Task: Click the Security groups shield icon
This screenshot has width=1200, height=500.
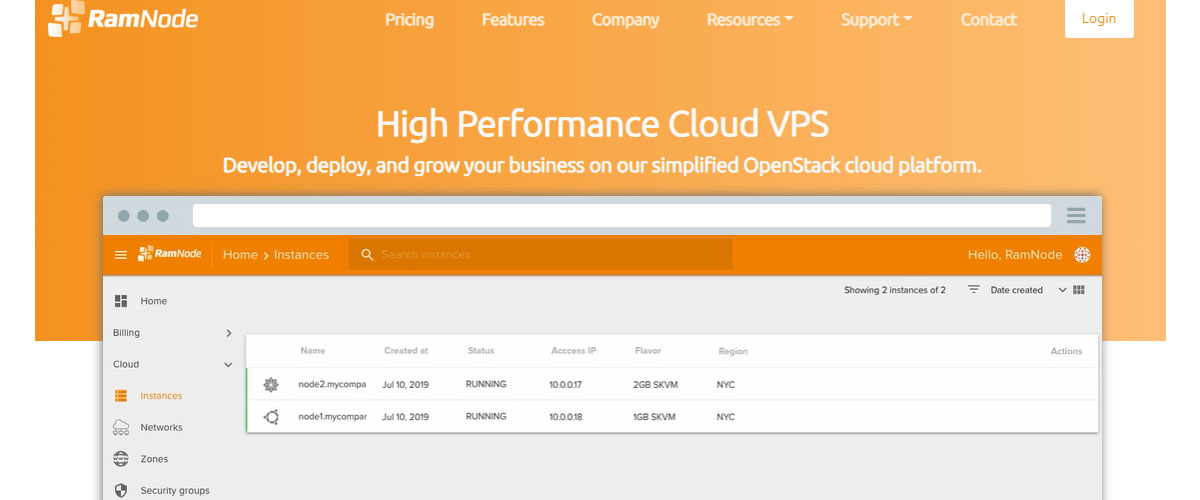Action: [121, 491]
